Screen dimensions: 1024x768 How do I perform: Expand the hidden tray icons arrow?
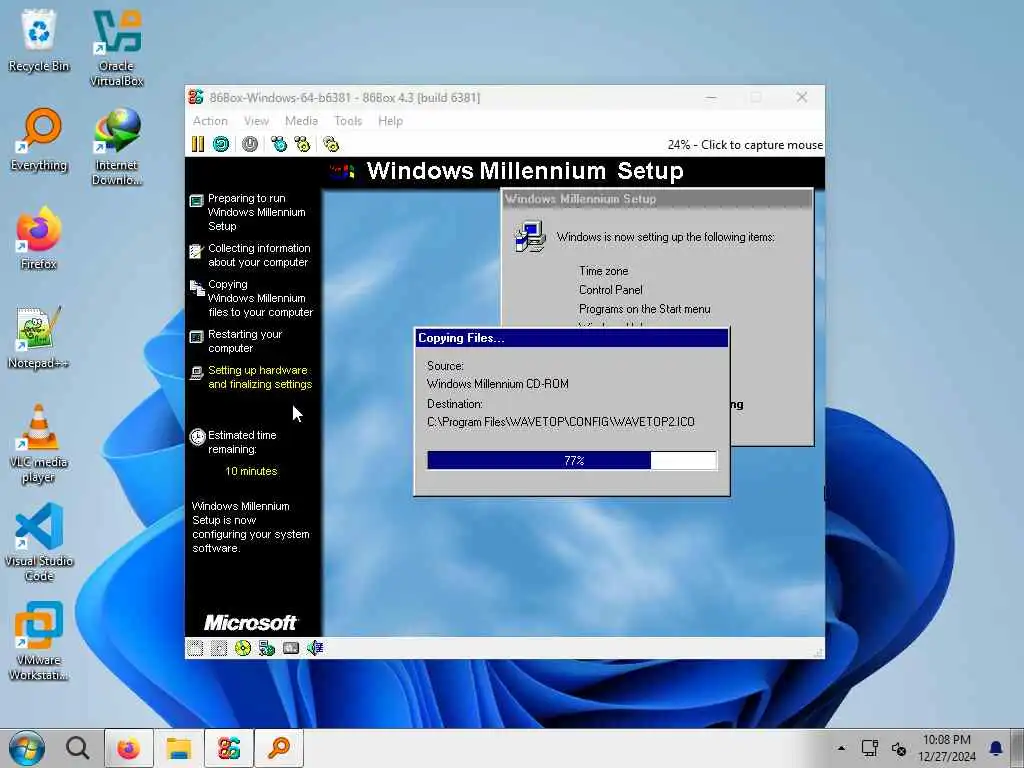(x=841, y=748)
